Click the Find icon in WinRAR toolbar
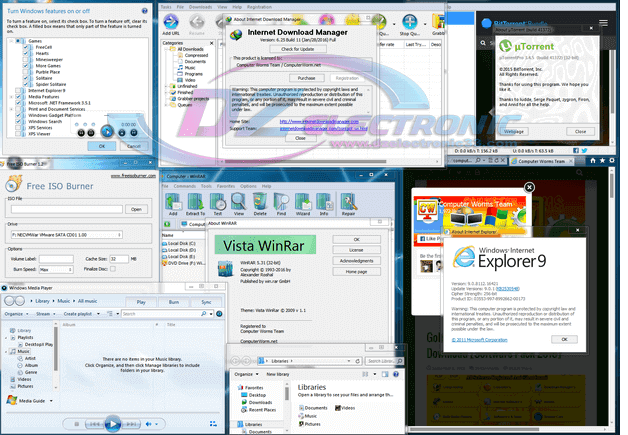This screenshot has width=628, height=435. 281,201
